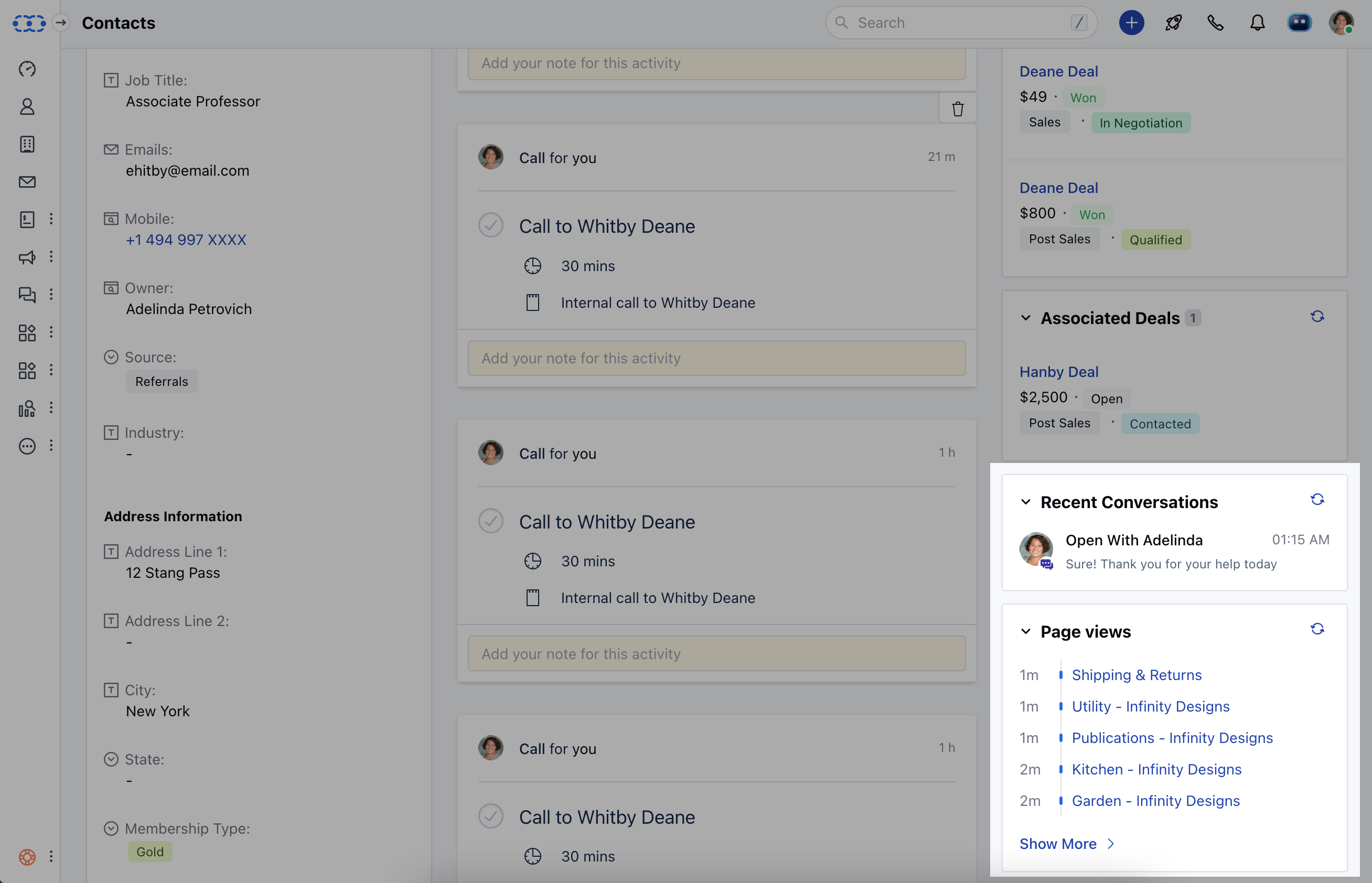Open the phone dialer in the top bar
Screen dimensions: 1372x883
1215,23
